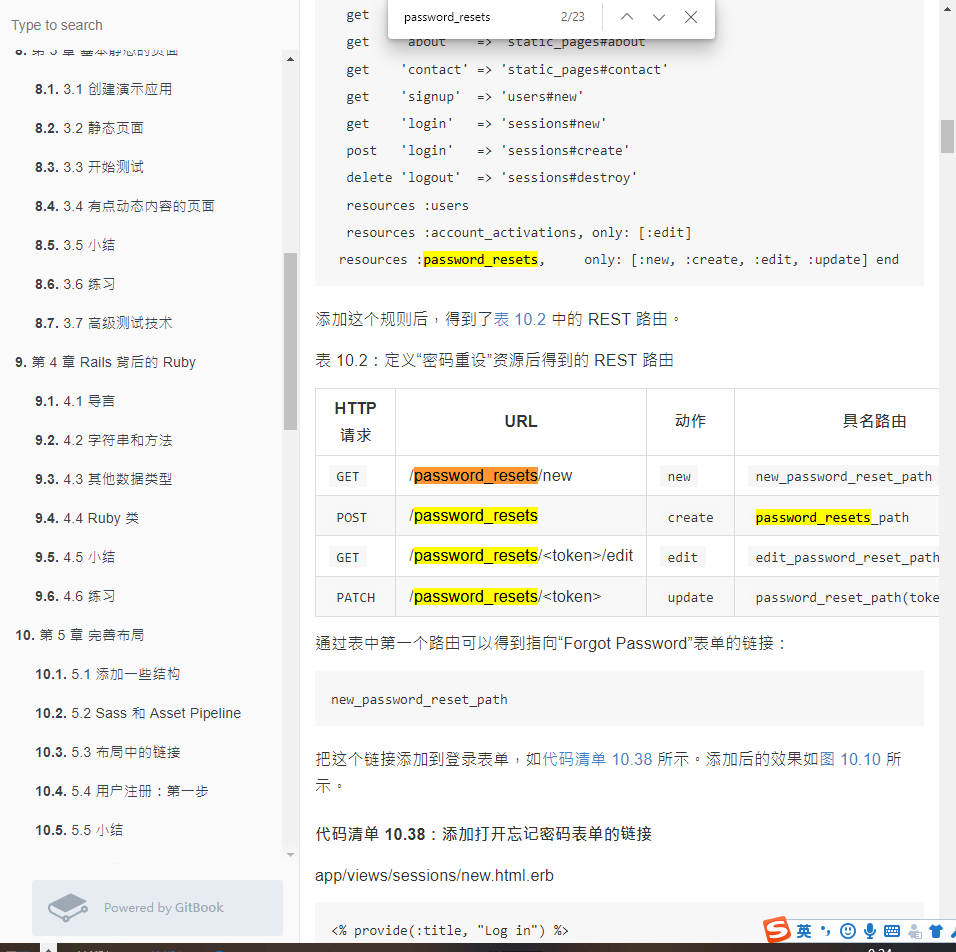Click the update action cell
Screen dimensions: 956x952
click(x=690, y=598)
